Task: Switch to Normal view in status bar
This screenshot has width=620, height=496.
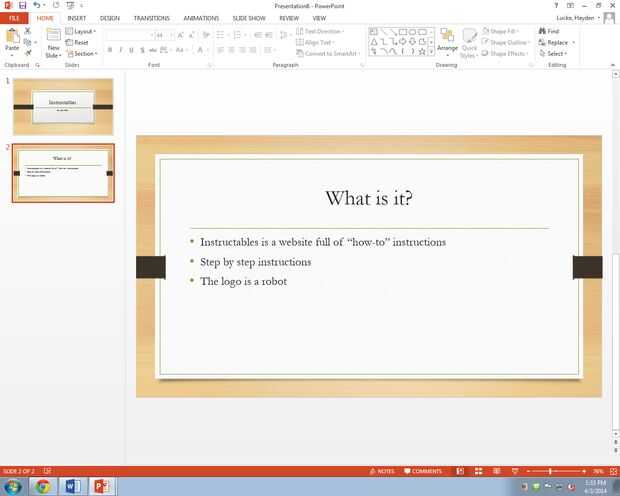Action: (460, 471)
